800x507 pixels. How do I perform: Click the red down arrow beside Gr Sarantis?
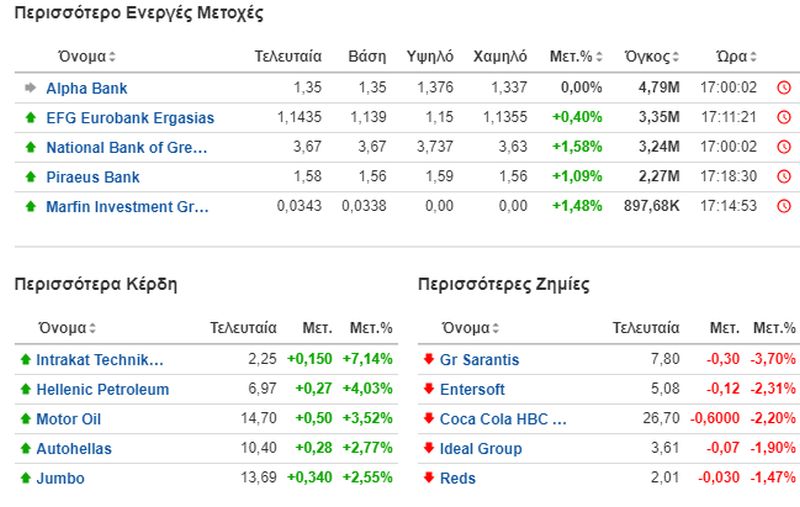tap(429, 359)
